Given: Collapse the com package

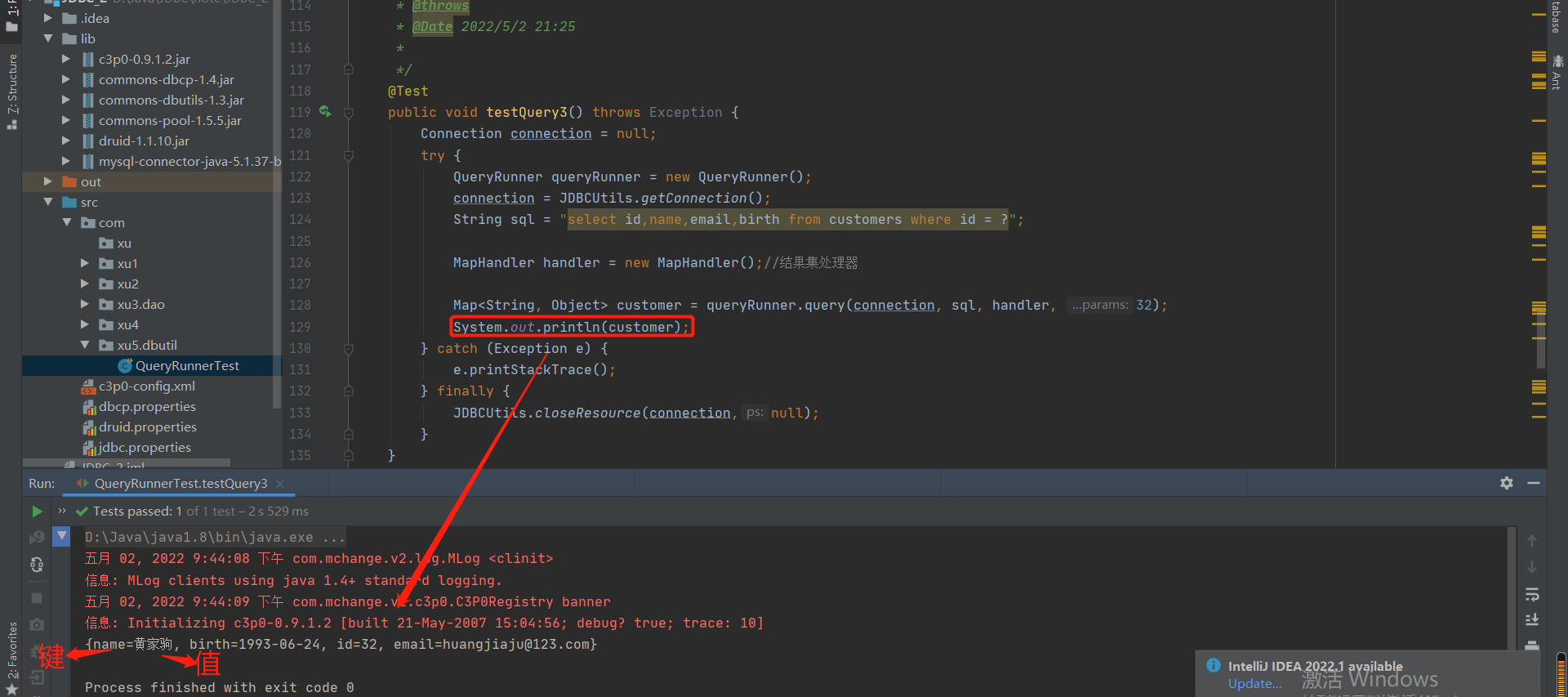Looking at the screenshot, I should coord(66,222).
